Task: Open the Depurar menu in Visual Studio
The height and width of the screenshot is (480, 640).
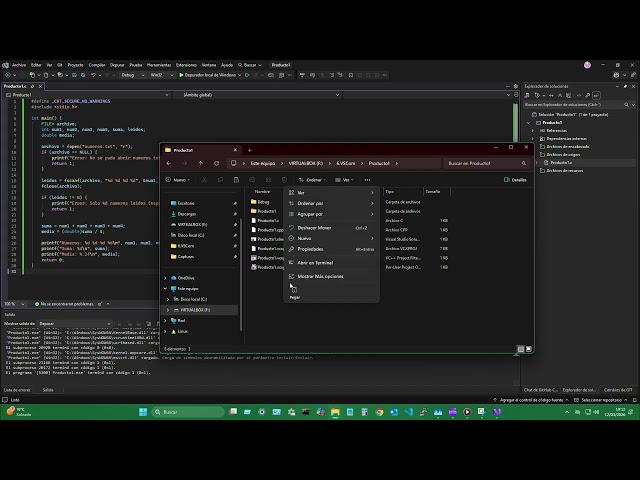Action: [117, 65]
